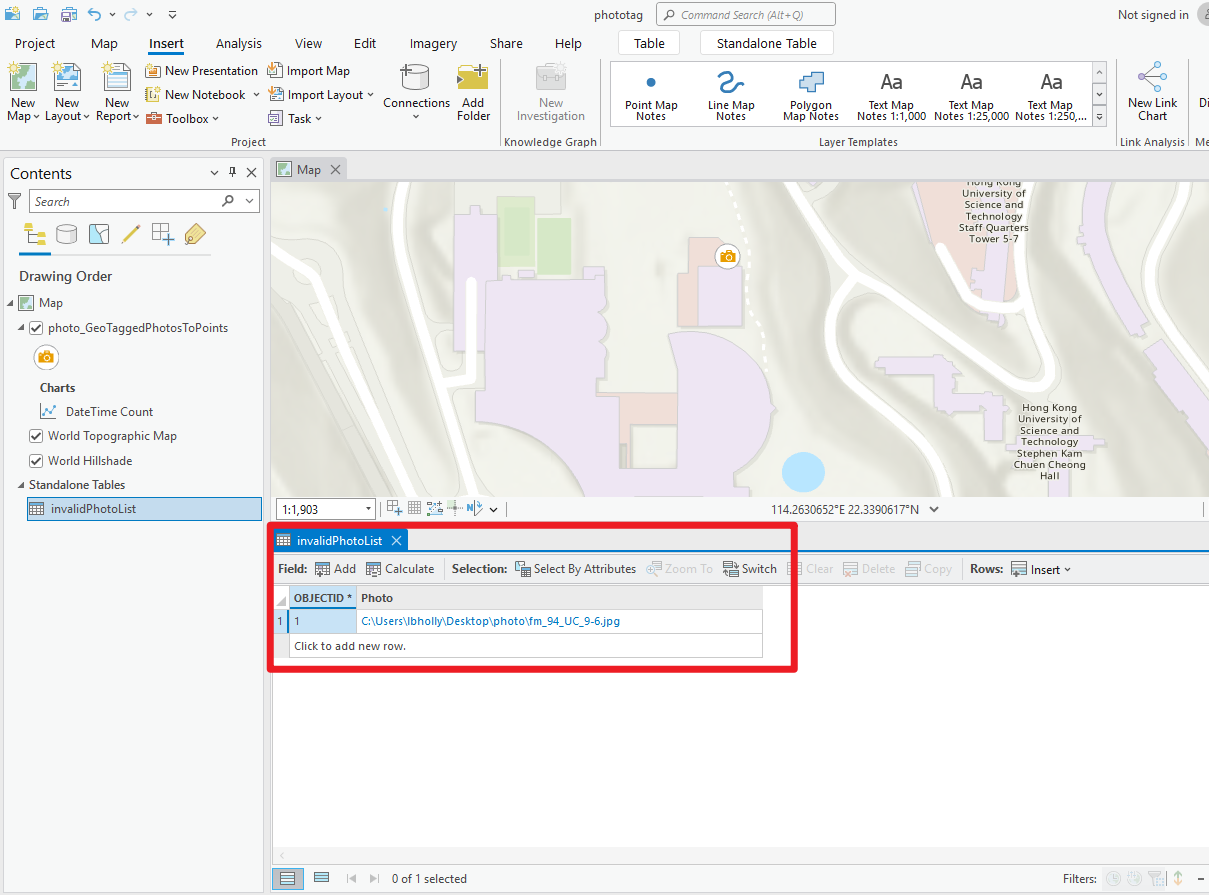Click the camera marker on the map

click(727, 256)
